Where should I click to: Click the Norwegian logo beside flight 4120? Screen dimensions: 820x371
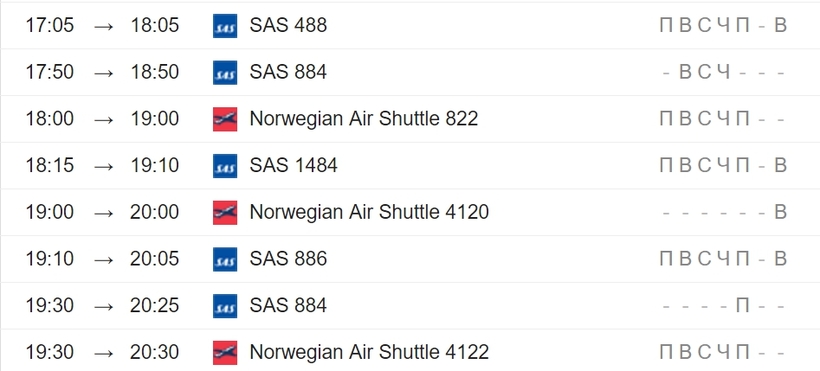coord(225,212)
